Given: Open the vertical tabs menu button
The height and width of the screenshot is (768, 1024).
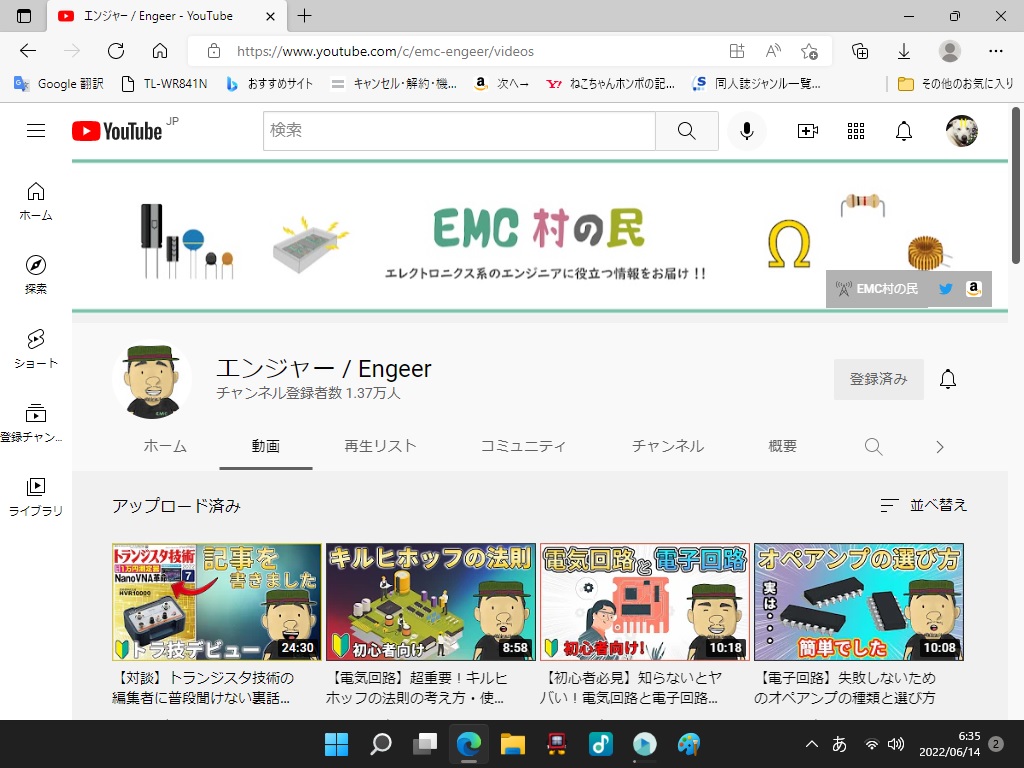Looking at the screenshot, I should point(24,16).
